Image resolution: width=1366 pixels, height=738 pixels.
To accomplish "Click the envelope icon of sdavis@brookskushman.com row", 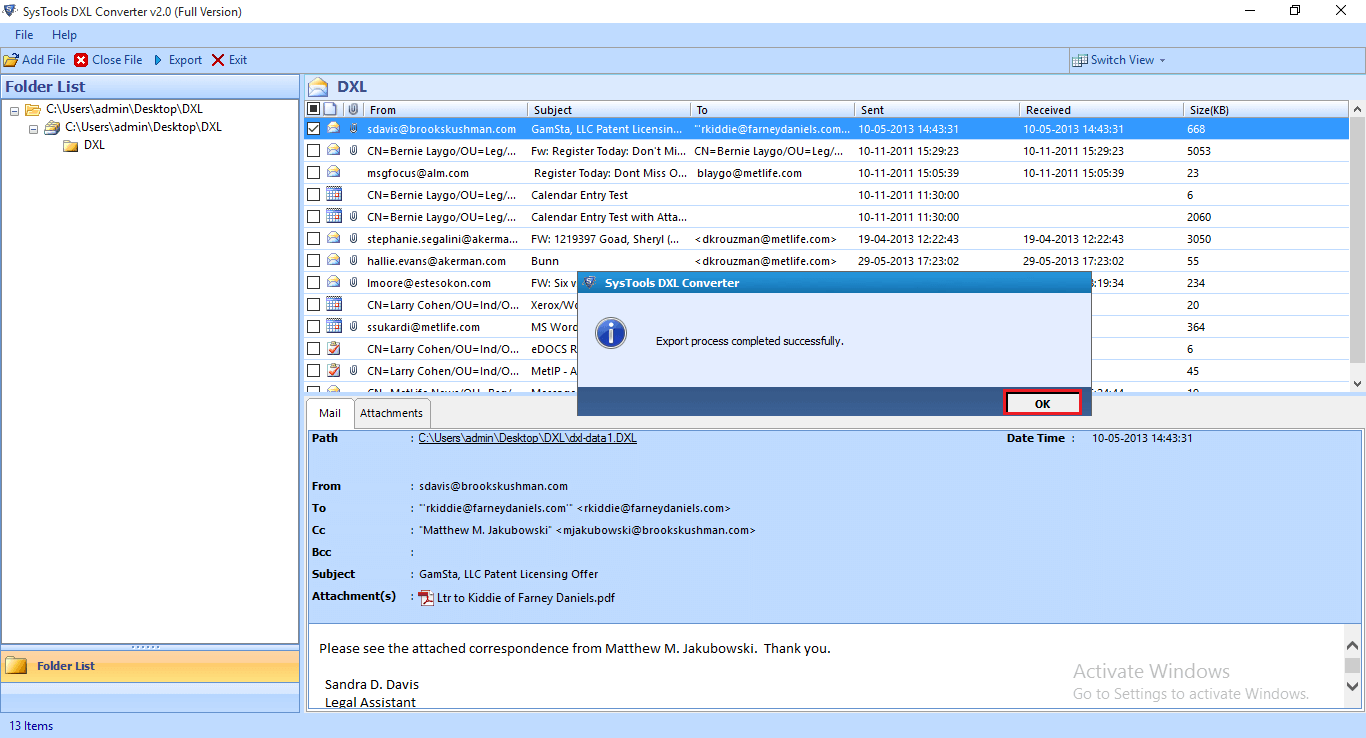I will tap(333, 128).
